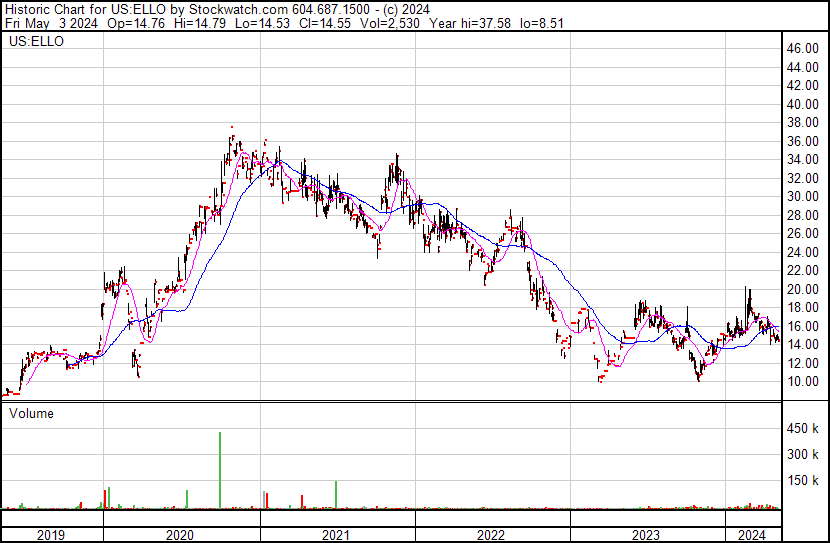This screenshot has width=830, height=543.
Task: Select the 2019 year marker
Action: point(50,534)
